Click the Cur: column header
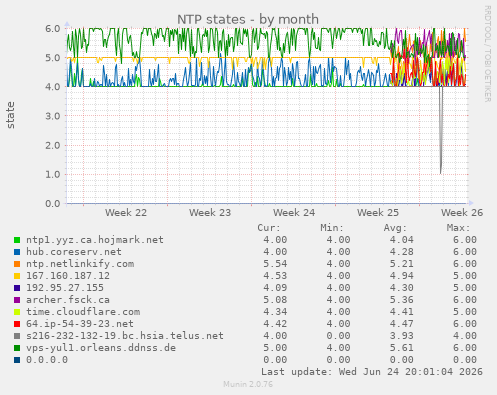 [269, 228]
